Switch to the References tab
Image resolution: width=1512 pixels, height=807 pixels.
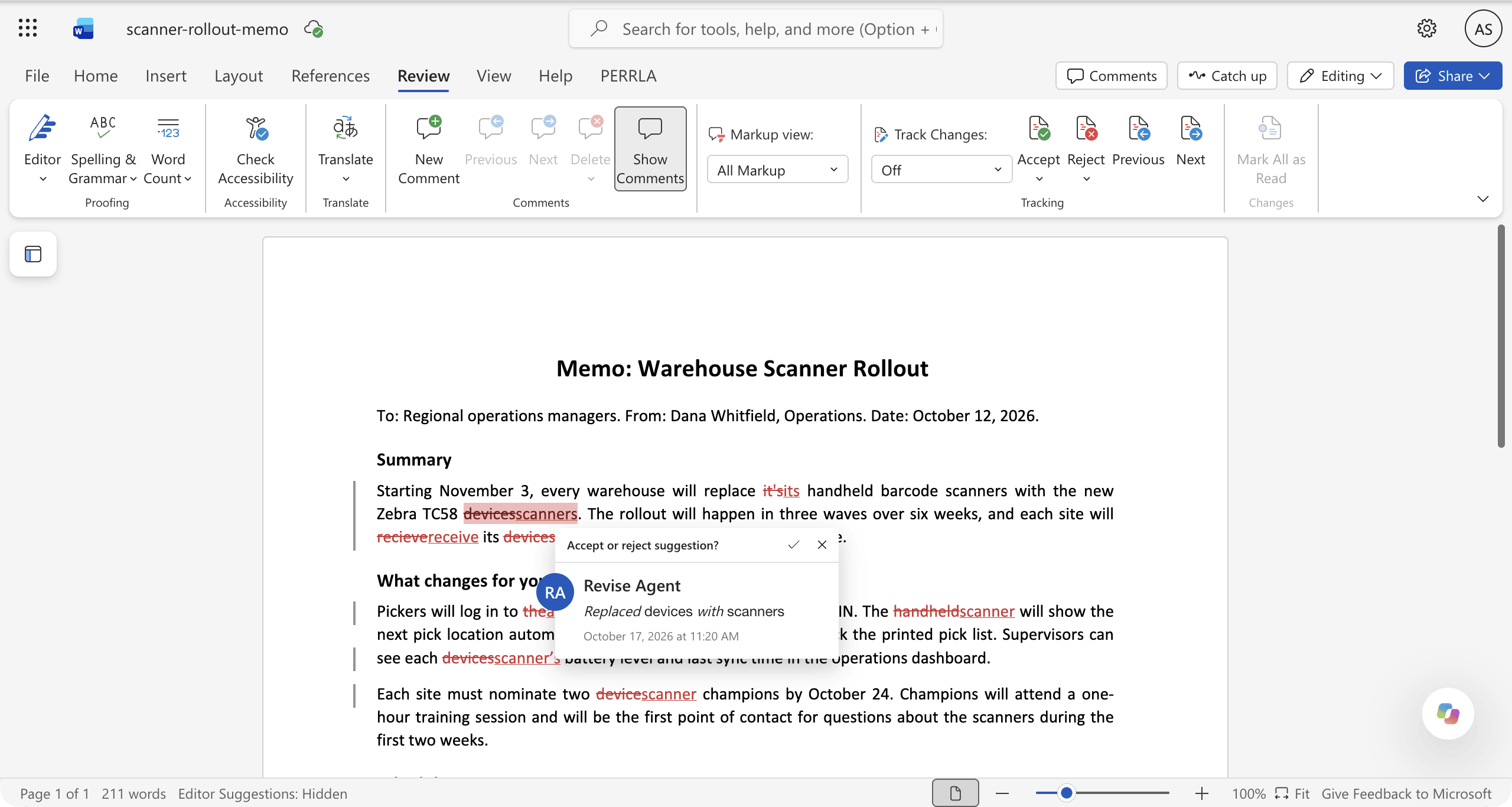tap(331, 76)
